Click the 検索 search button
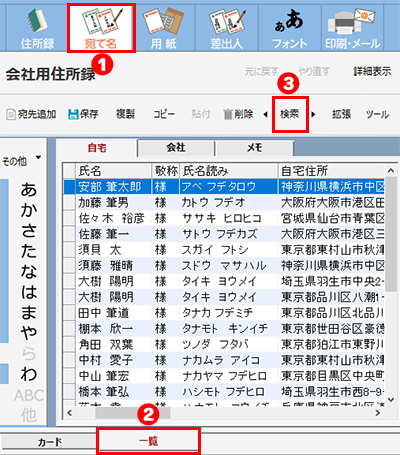Viewport: 400px width, 455px height. (290, 114)
